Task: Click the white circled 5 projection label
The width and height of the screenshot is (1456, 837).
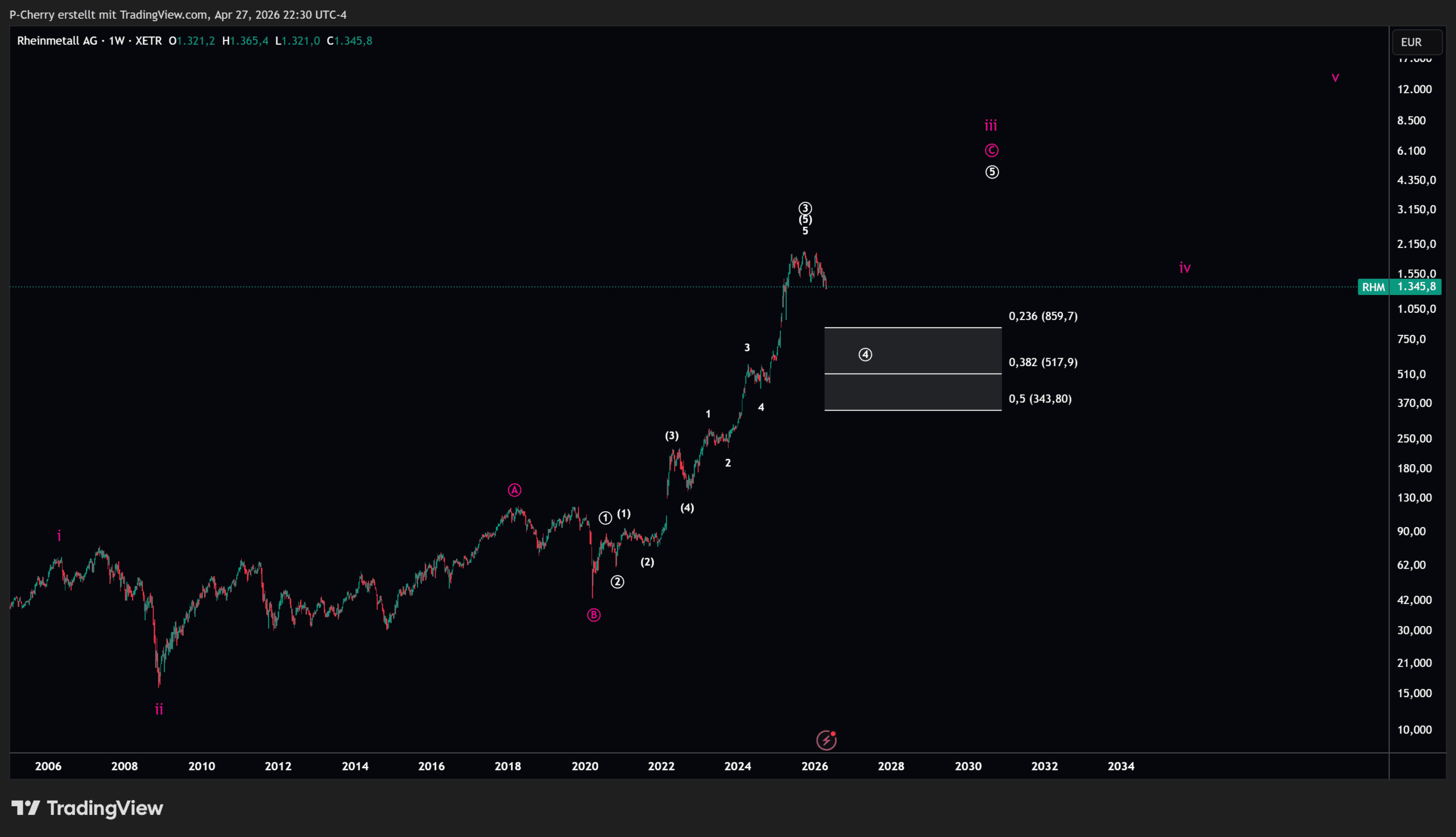Action: 991,172
